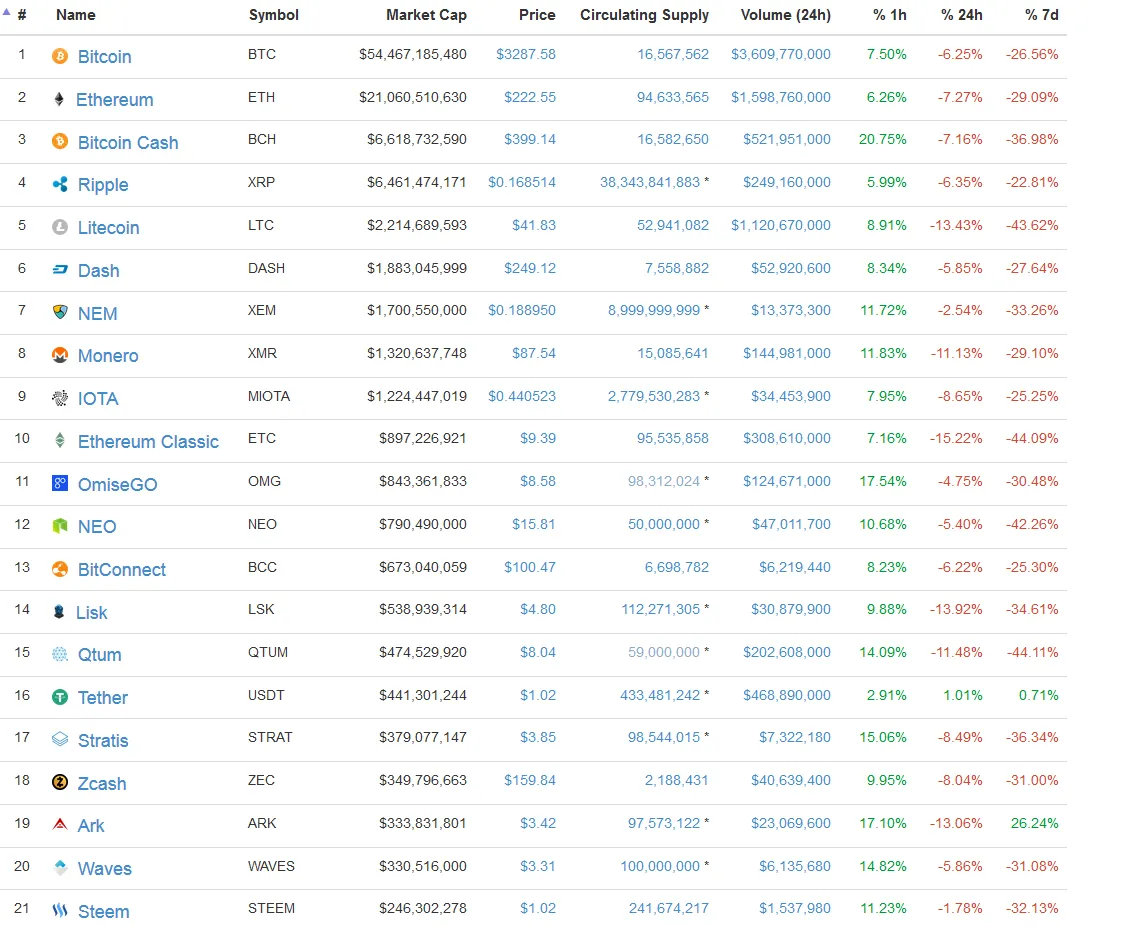This screenshot has height=931, width=1128.
Task: Sort by % 1h column header
Action: point(890,15)
